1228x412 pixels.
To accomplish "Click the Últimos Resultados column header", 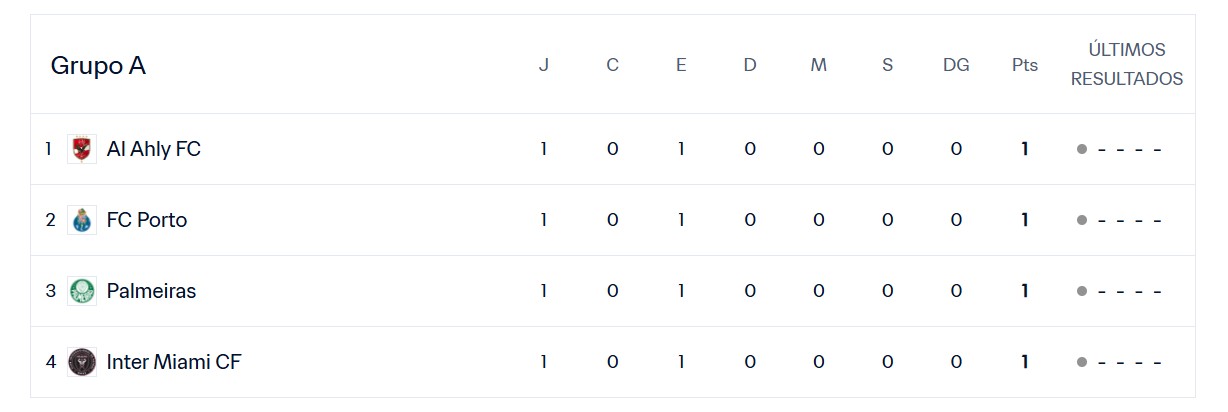I will pyautogui.click(x=1127, y=64).
